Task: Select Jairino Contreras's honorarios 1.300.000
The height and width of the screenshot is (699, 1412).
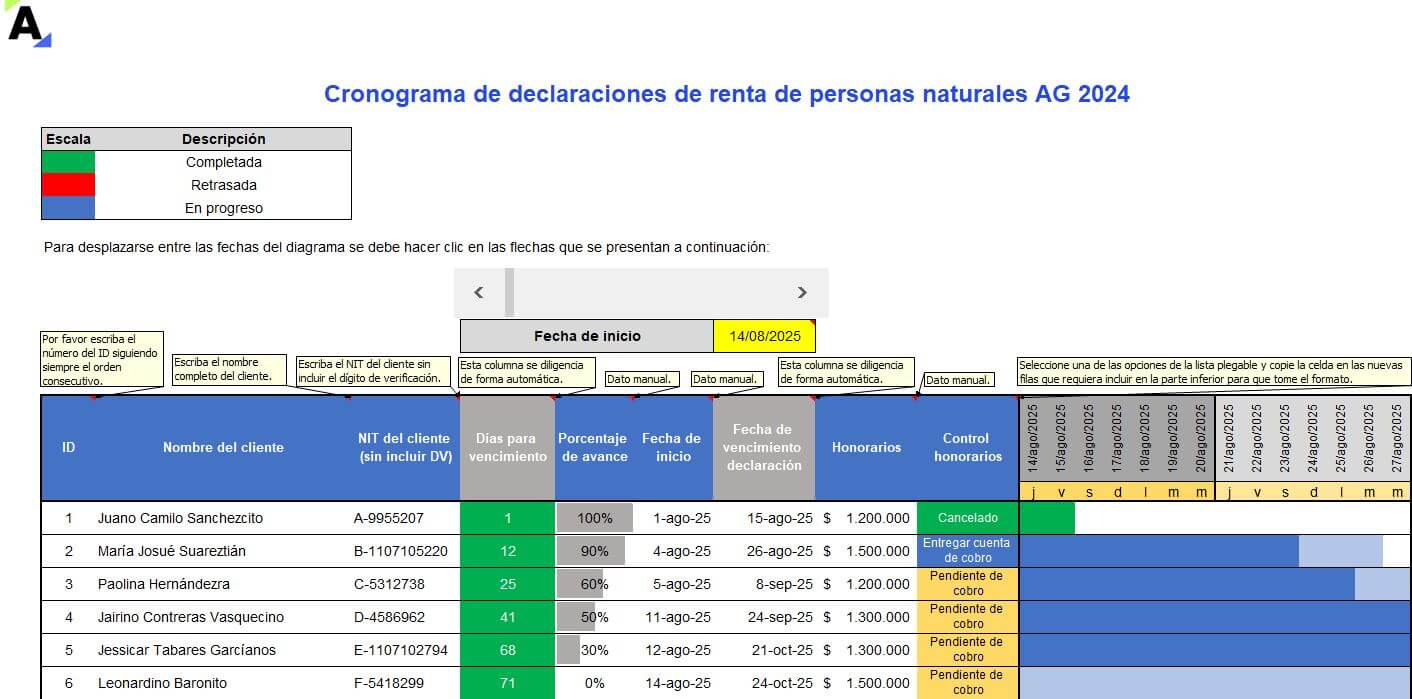Action: click(866, 617)
